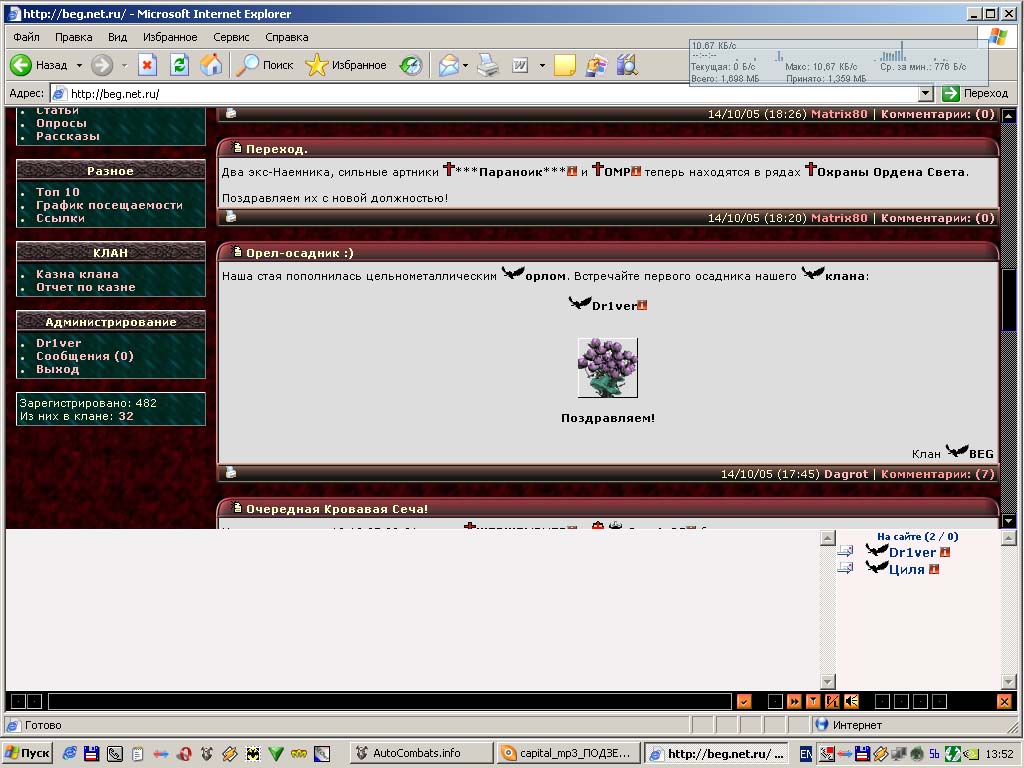Image resolution: width=1024 pixels, height=768 pixels.
Task: Open the Правка menu
Action: [74, 37]
